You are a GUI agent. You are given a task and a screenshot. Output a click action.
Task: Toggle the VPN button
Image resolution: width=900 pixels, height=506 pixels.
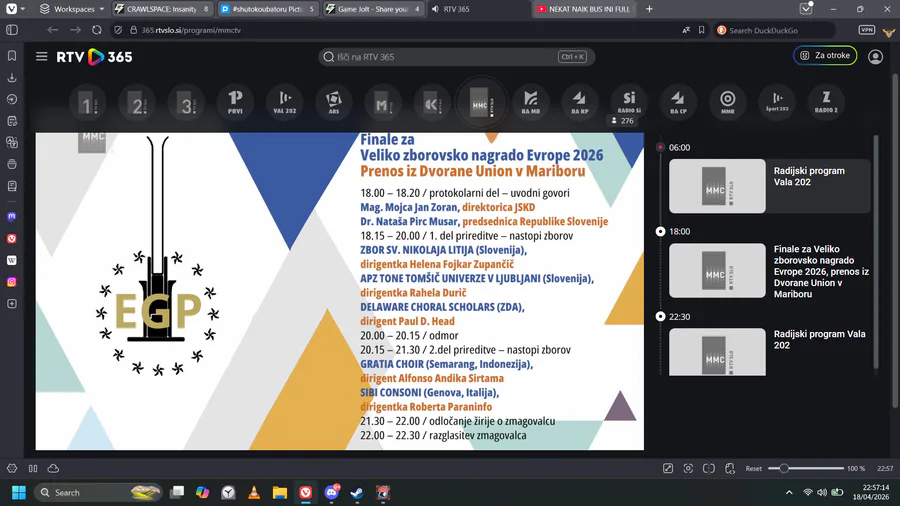(866, 30)
